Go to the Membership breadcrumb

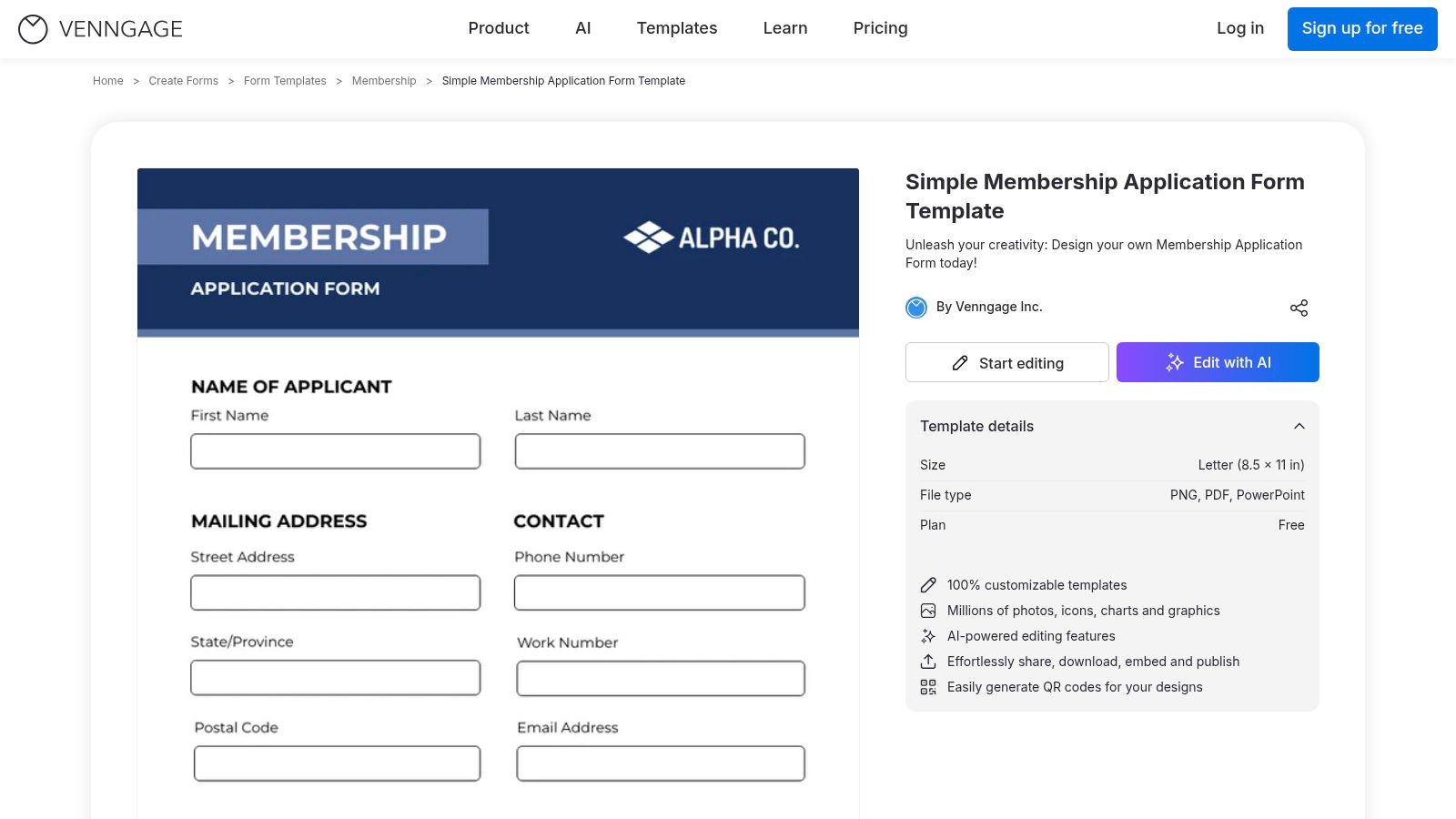pos(384,81)
